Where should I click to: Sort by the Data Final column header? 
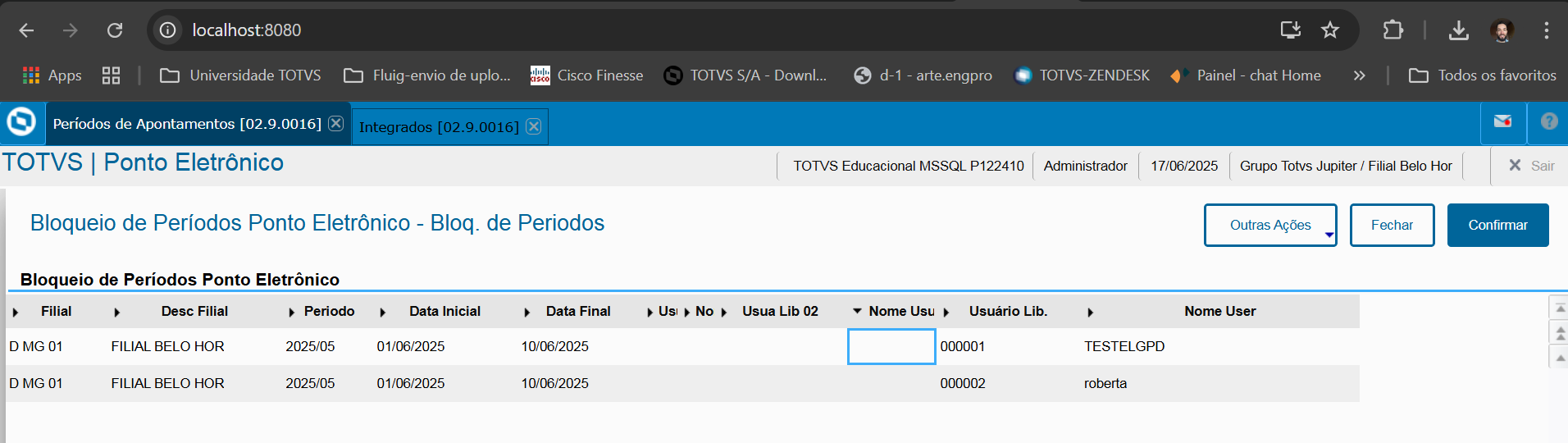point(578,312)
